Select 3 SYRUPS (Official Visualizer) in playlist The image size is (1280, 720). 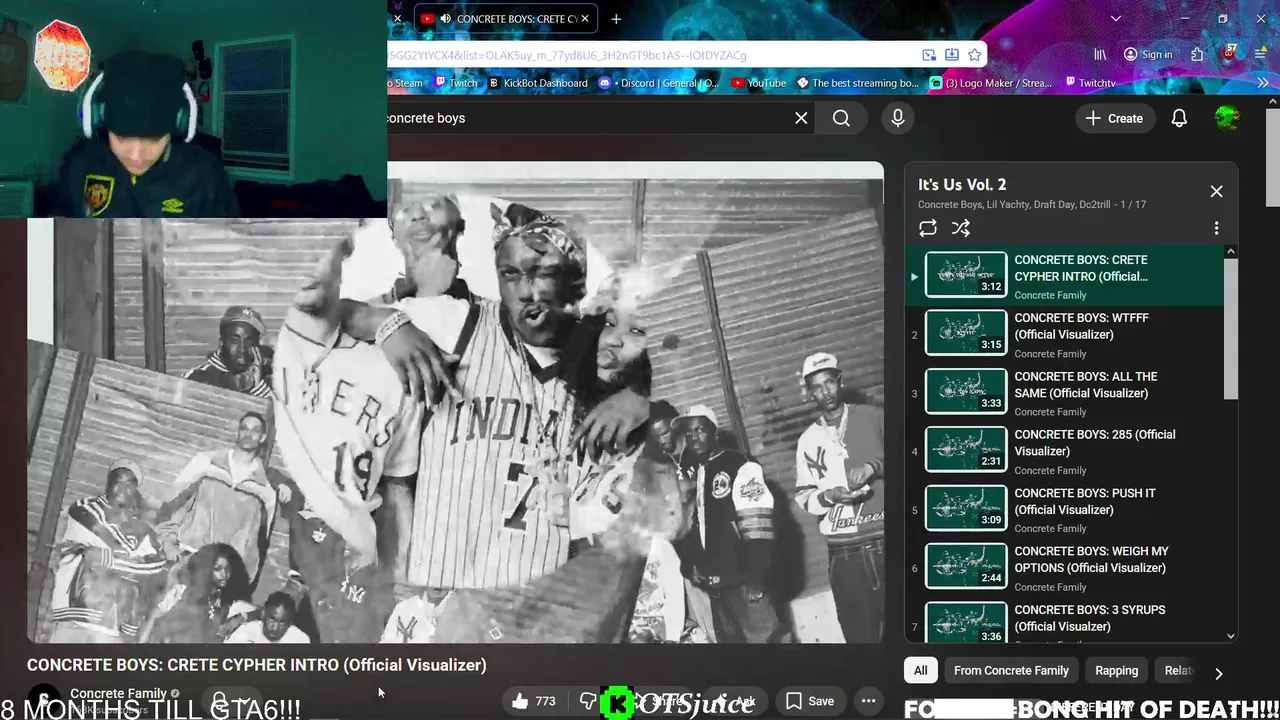coord(1064,620)
